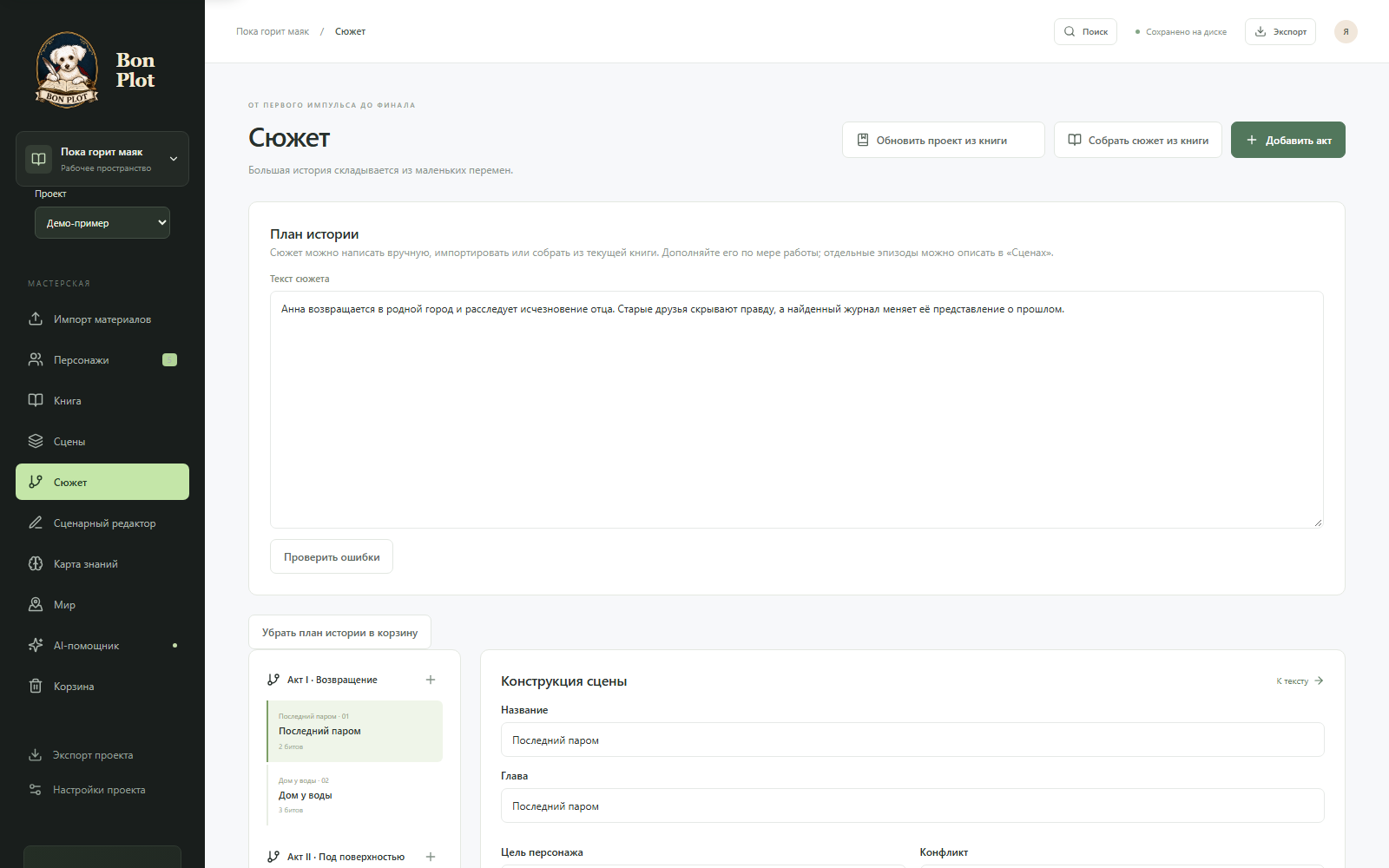Viewport: 1389px width, 868px height.
Task: Click Убрать план истории в корзину
Action: [339, 633]
